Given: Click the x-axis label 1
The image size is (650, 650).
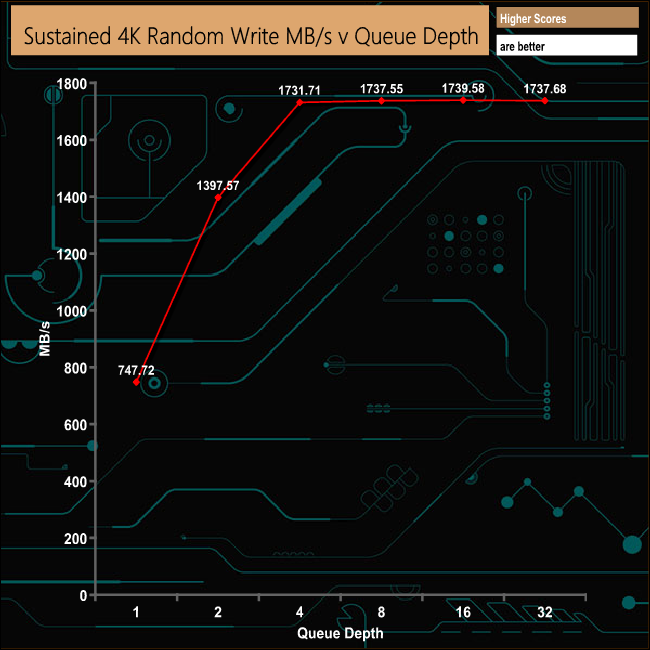Looking at the screenshot, I should (136, 612).
